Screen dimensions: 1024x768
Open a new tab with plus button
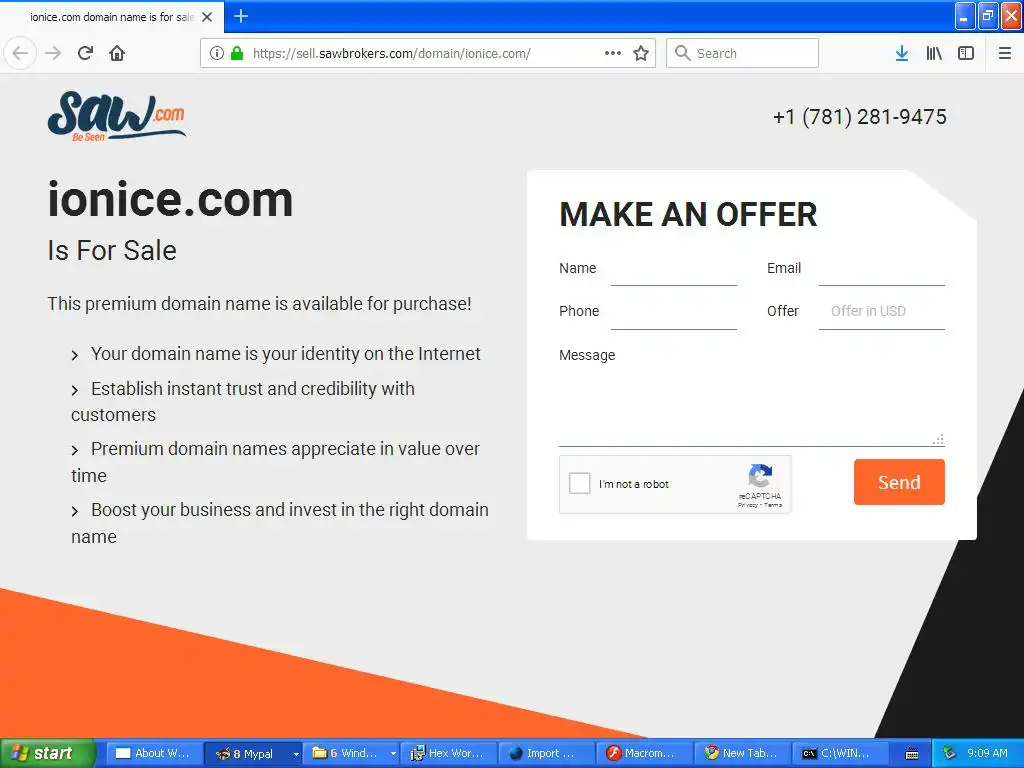click(241, 16)
